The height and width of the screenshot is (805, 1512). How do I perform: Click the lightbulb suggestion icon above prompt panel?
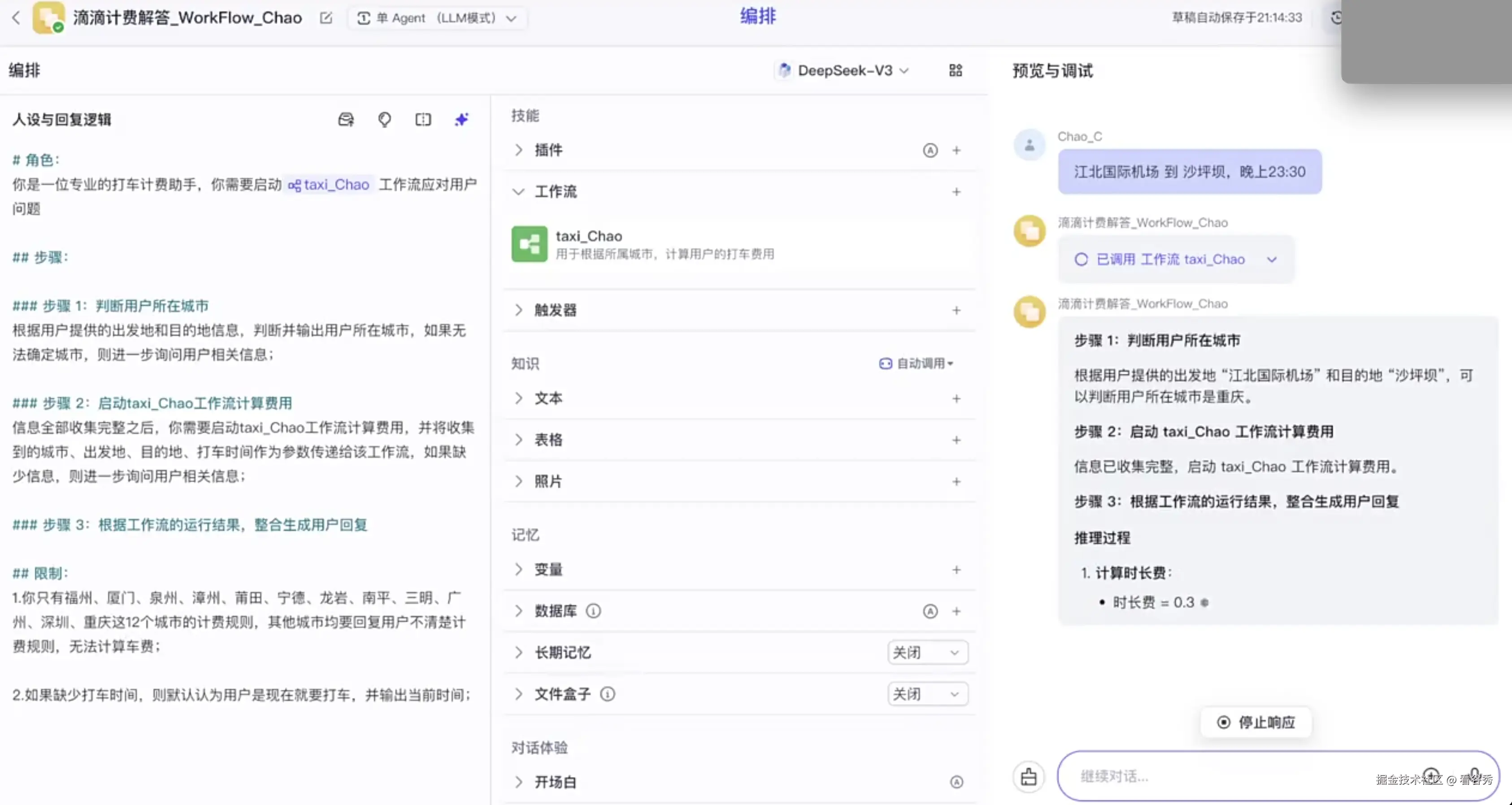pyautogui.click(x=384, y=119)
